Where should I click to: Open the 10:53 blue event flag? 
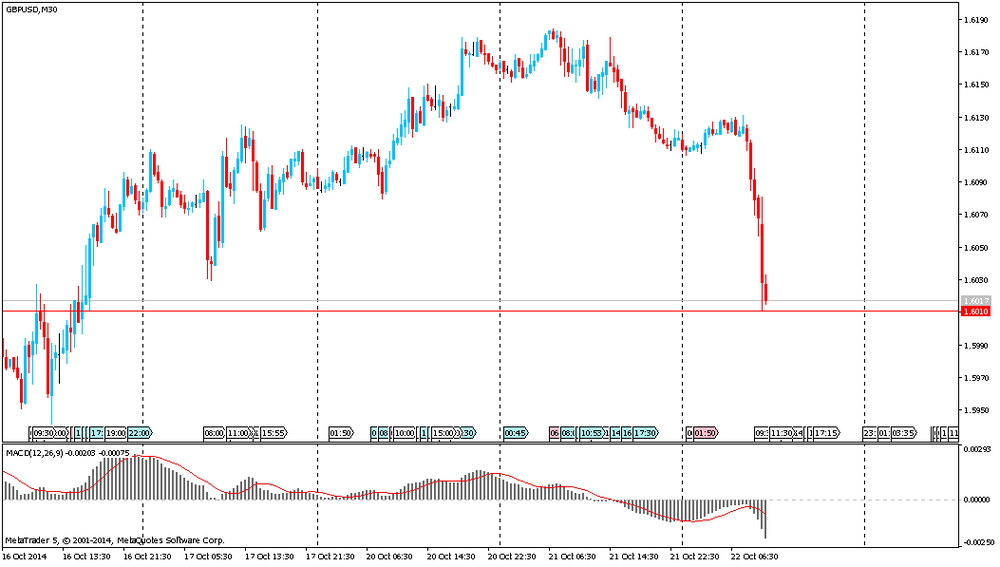pyautogui.click(x=592, y=433)
